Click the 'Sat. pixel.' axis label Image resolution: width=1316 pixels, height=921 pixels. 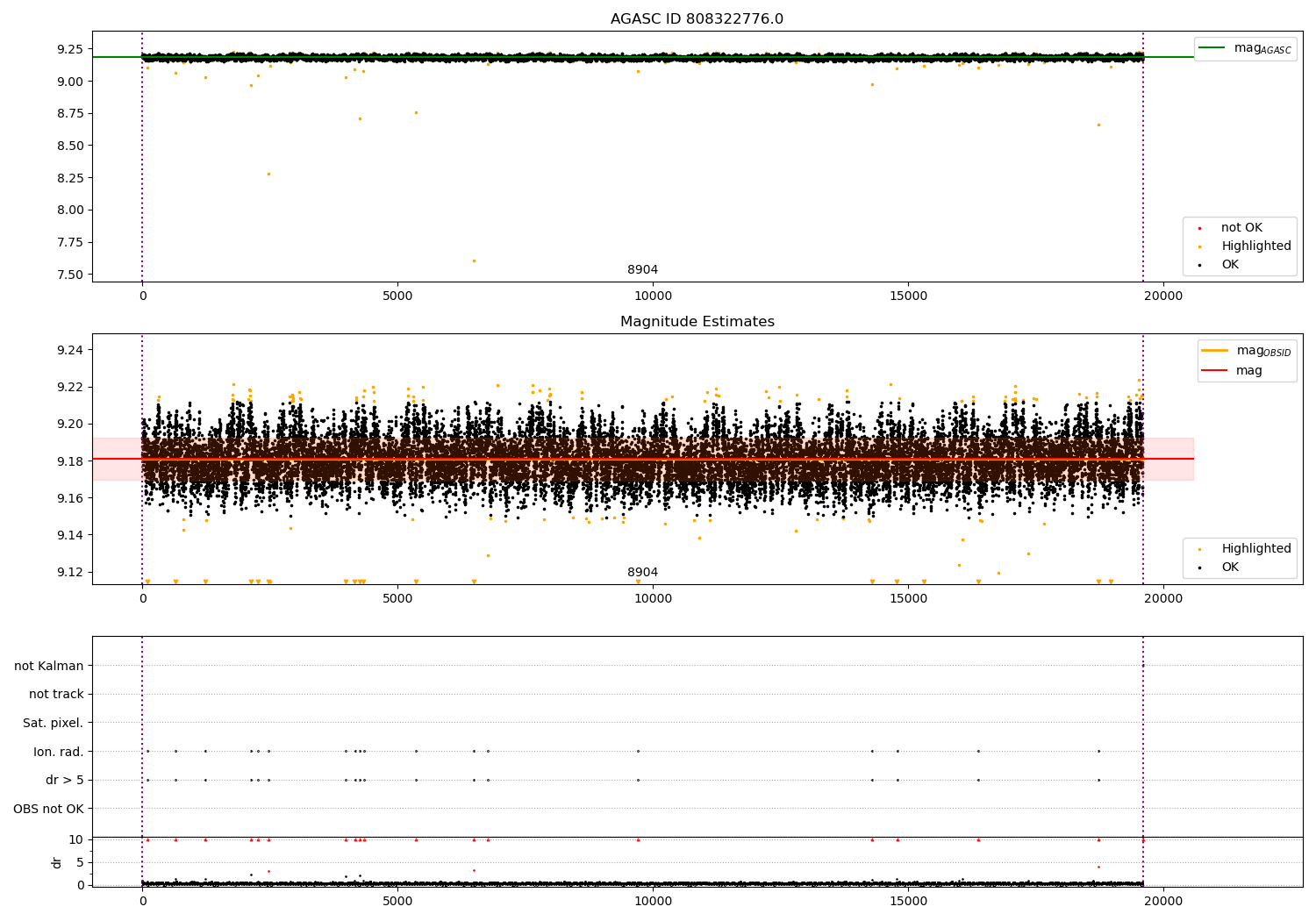(54, 723)
